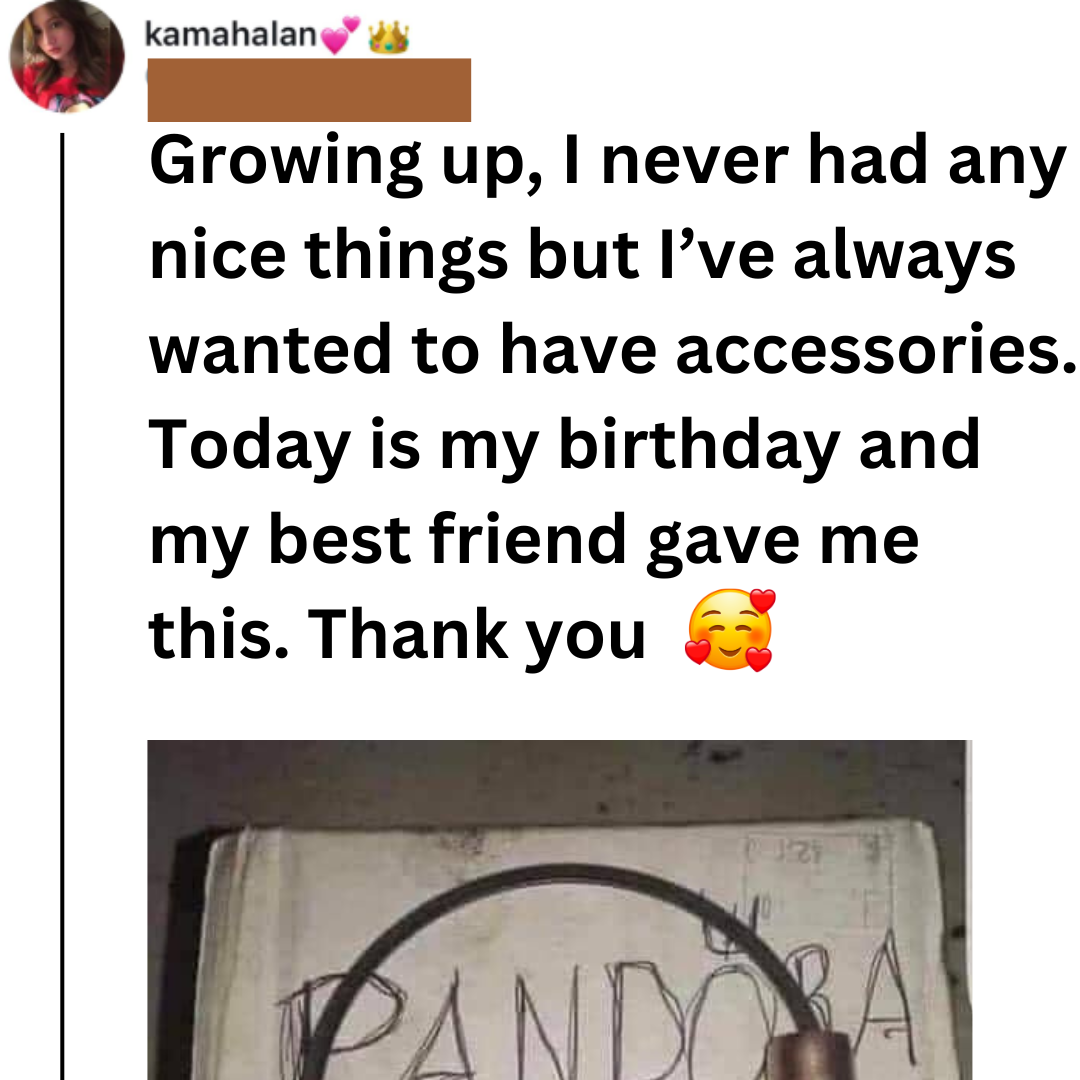This screenshot has width=1080, height=1080.
Task: Click the smiling face with hearts emoji
Action: (730, 630)
